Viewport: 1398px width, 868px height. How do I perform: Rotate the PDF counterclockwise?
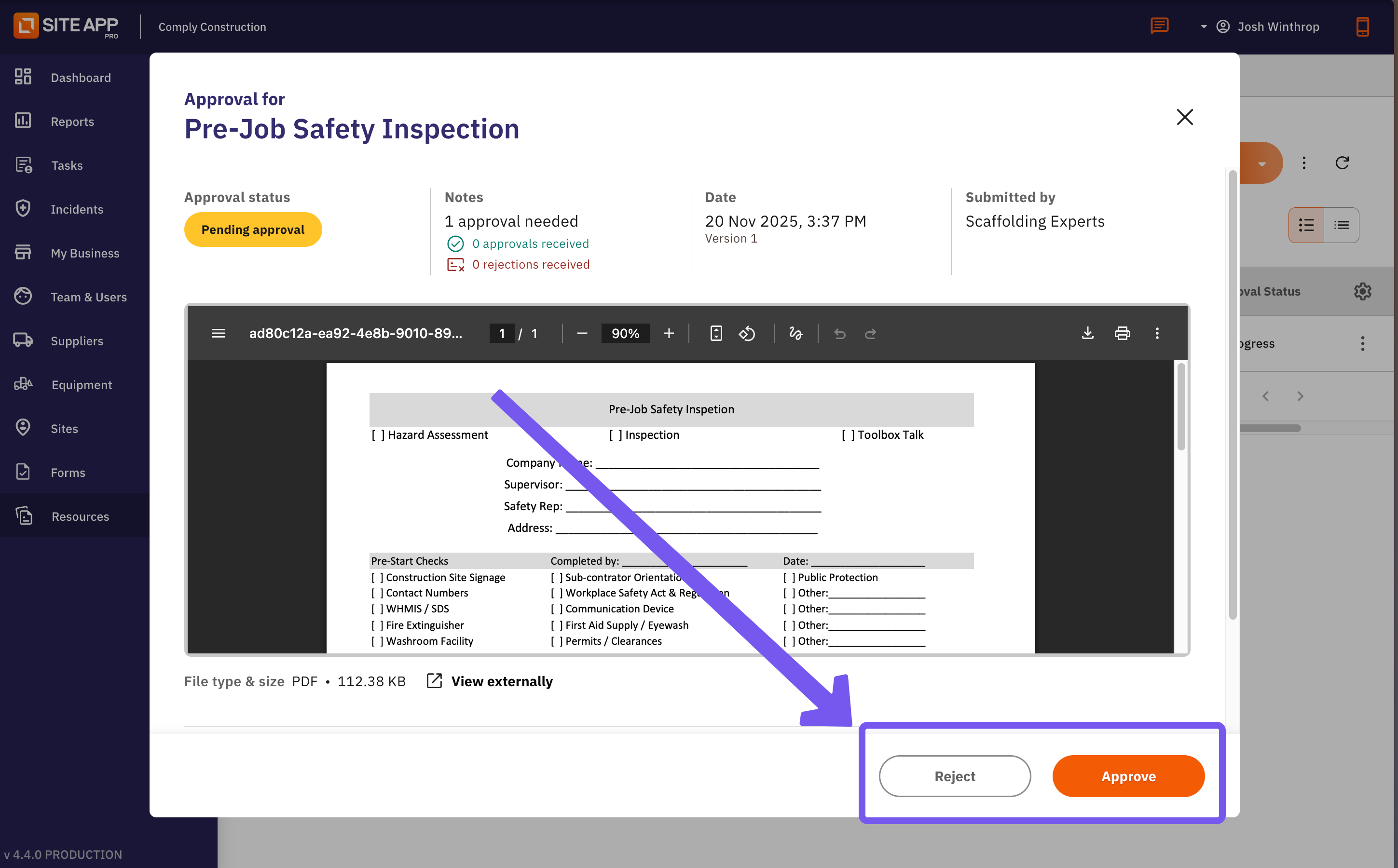pos(747,333)
